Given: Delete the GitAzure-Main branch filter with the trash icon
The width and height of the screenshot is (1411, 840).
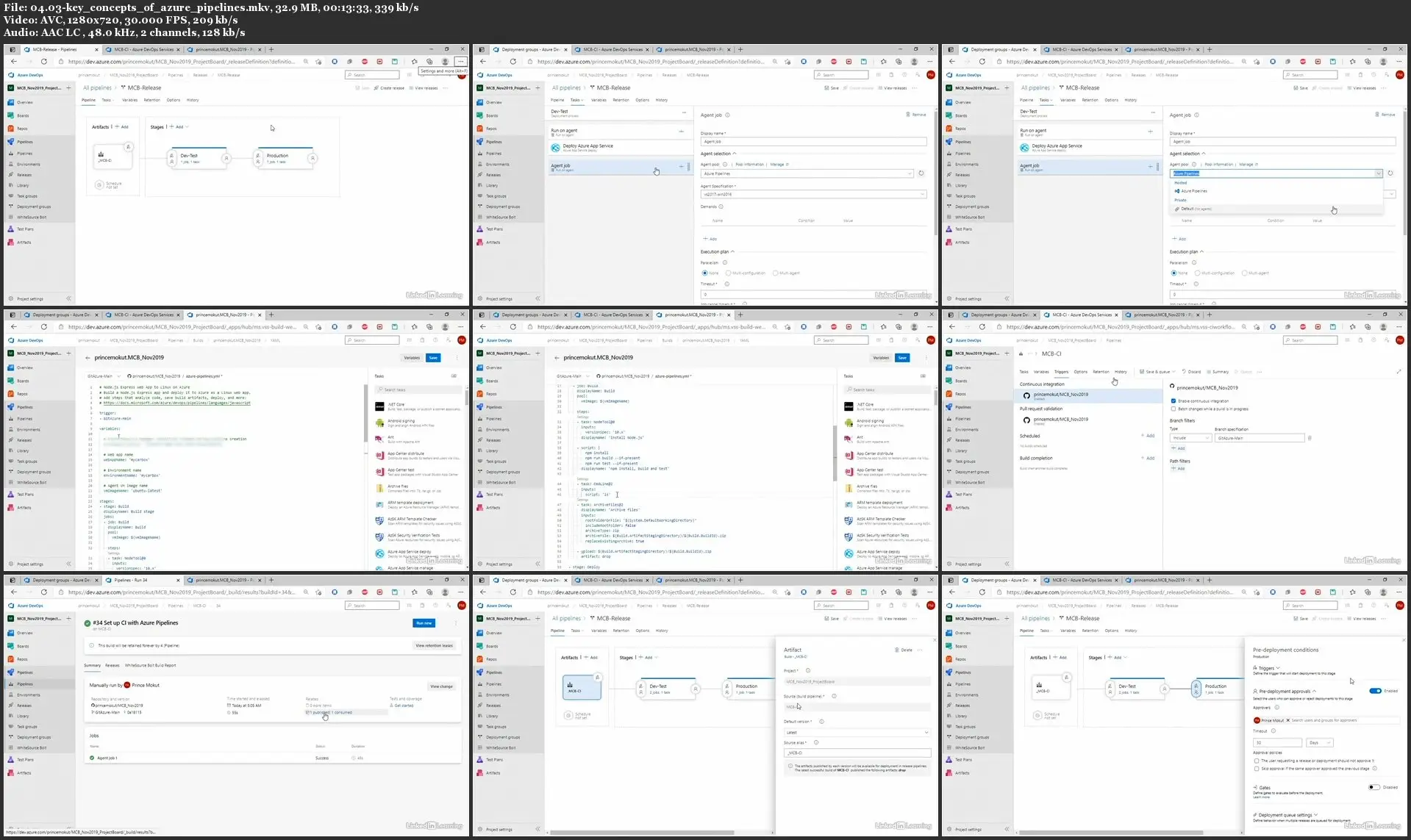Looking at the screenshot, I should (x=1310, y=438).
